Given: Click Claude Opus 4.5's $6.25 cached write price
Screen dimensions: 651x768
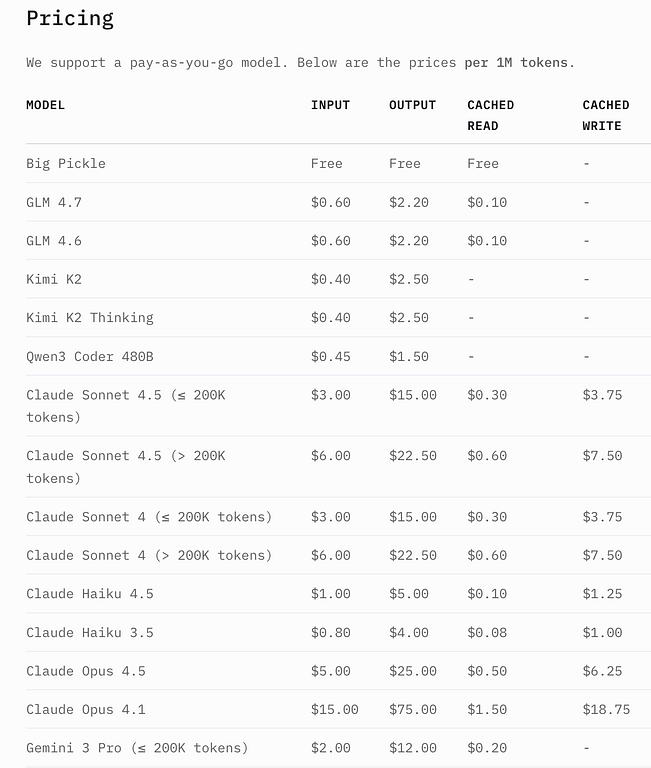Looking at the screenshot, I should pos(602,671).
